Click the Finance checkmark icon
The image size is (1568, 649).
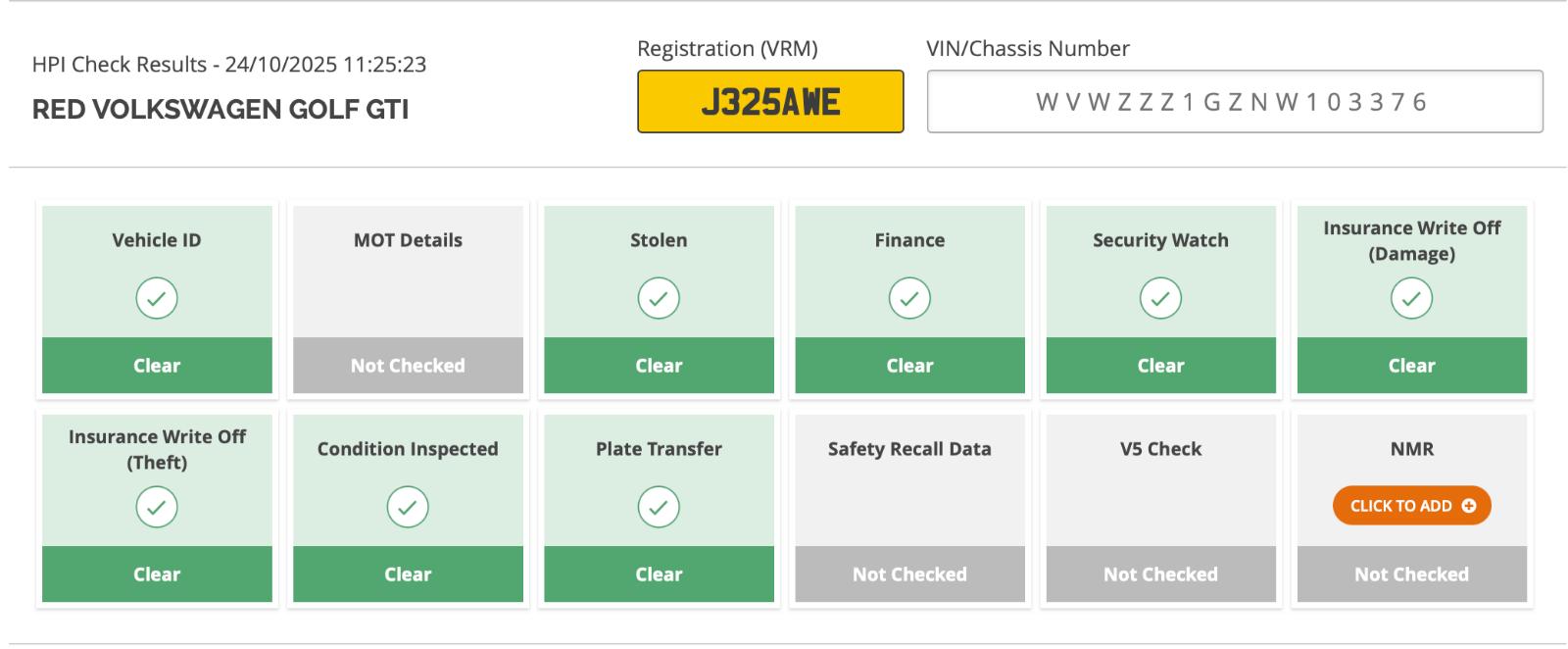(x=909, y=298)
